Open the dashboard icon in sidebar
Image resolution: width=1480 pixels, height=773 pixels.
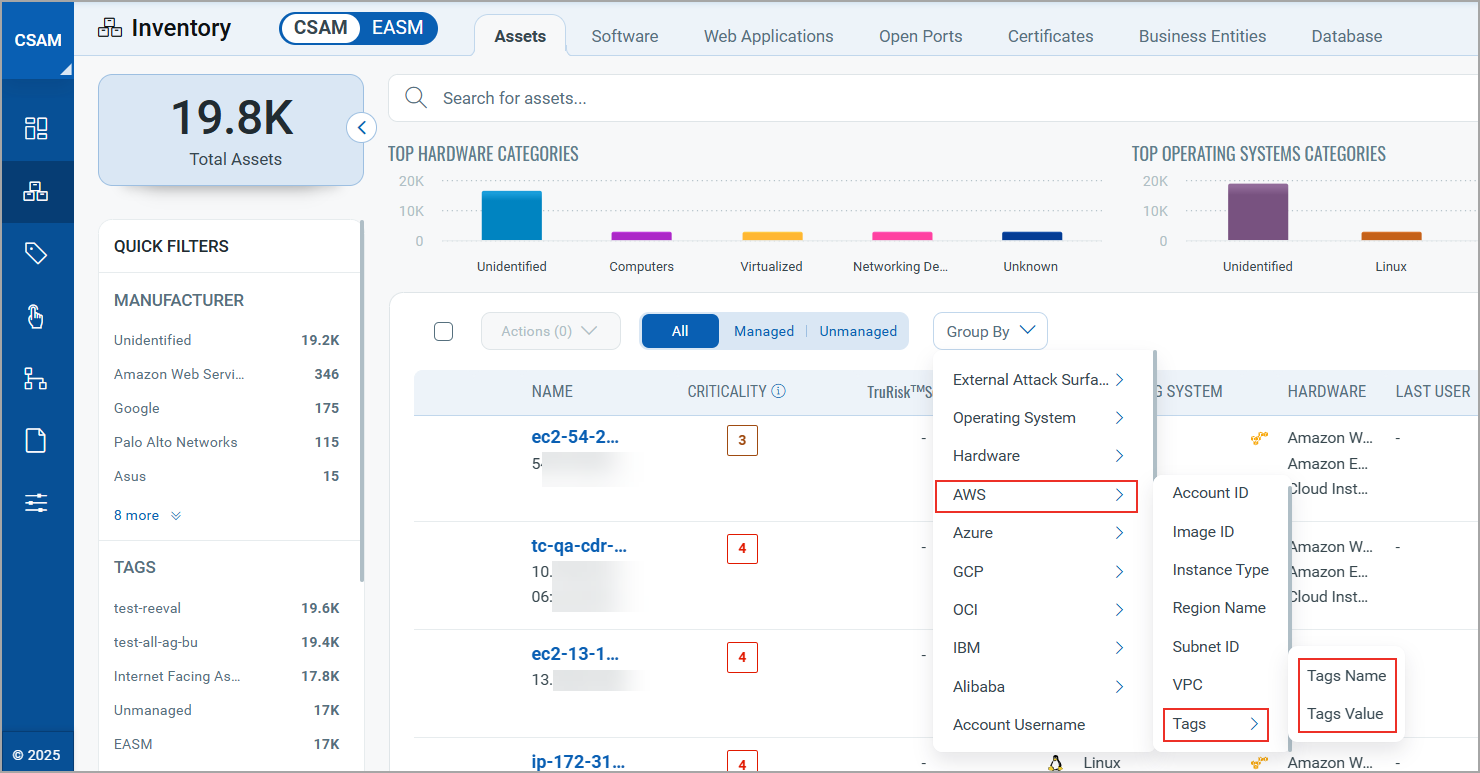(36, 128)
